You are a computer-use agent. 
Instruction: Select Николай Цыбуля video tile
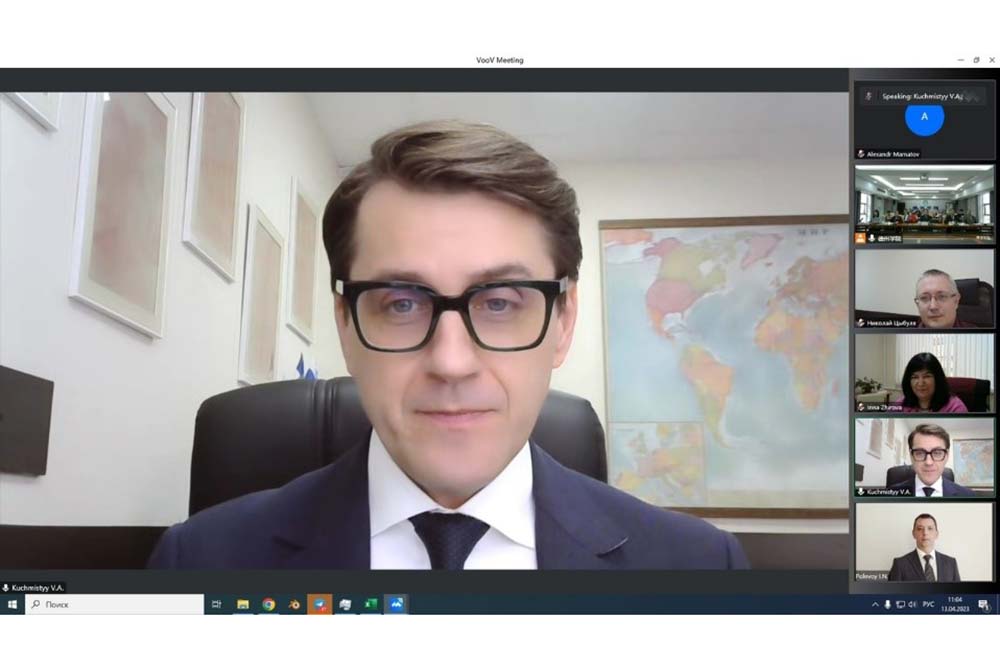(924, 289)
